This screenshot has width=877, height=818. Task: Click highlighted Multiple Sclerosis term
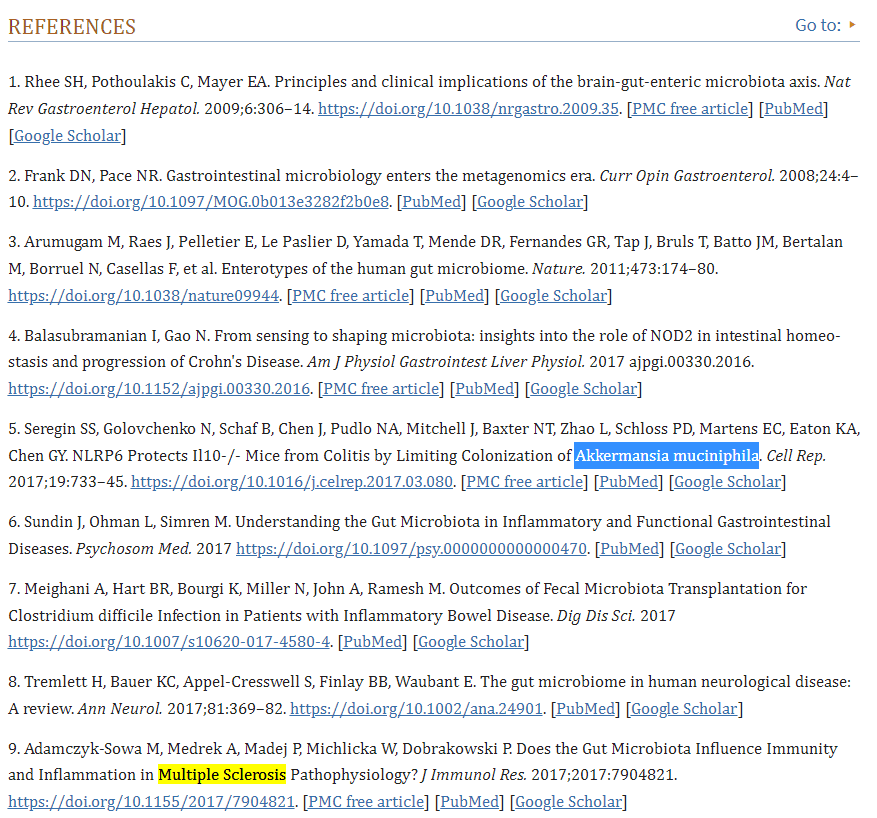(222, 775)
